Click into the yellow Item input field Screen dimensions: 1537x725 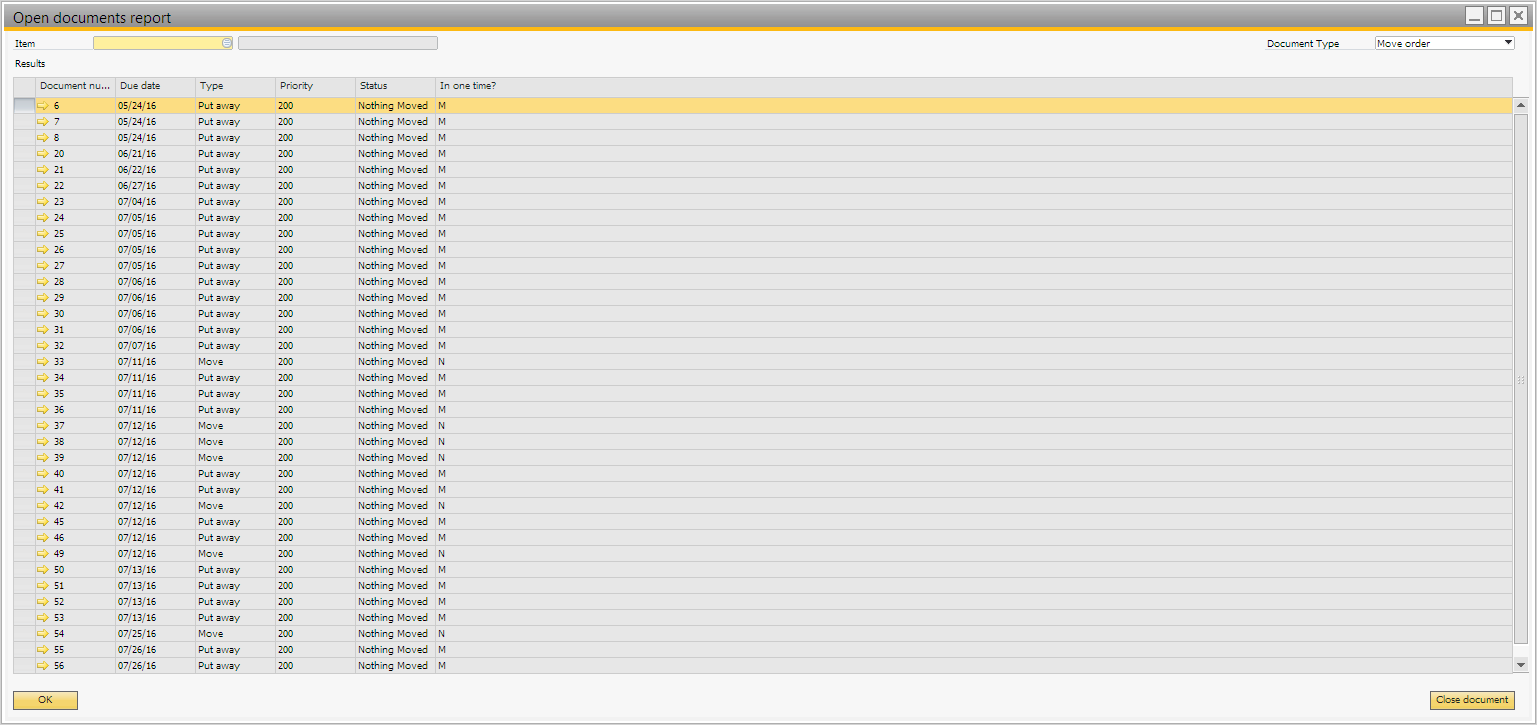[157, 43]
